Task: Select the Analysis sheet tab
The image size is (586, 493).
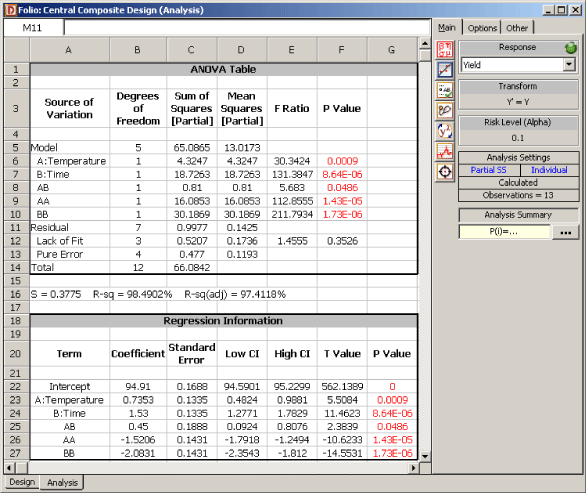Action: point(62,483)
